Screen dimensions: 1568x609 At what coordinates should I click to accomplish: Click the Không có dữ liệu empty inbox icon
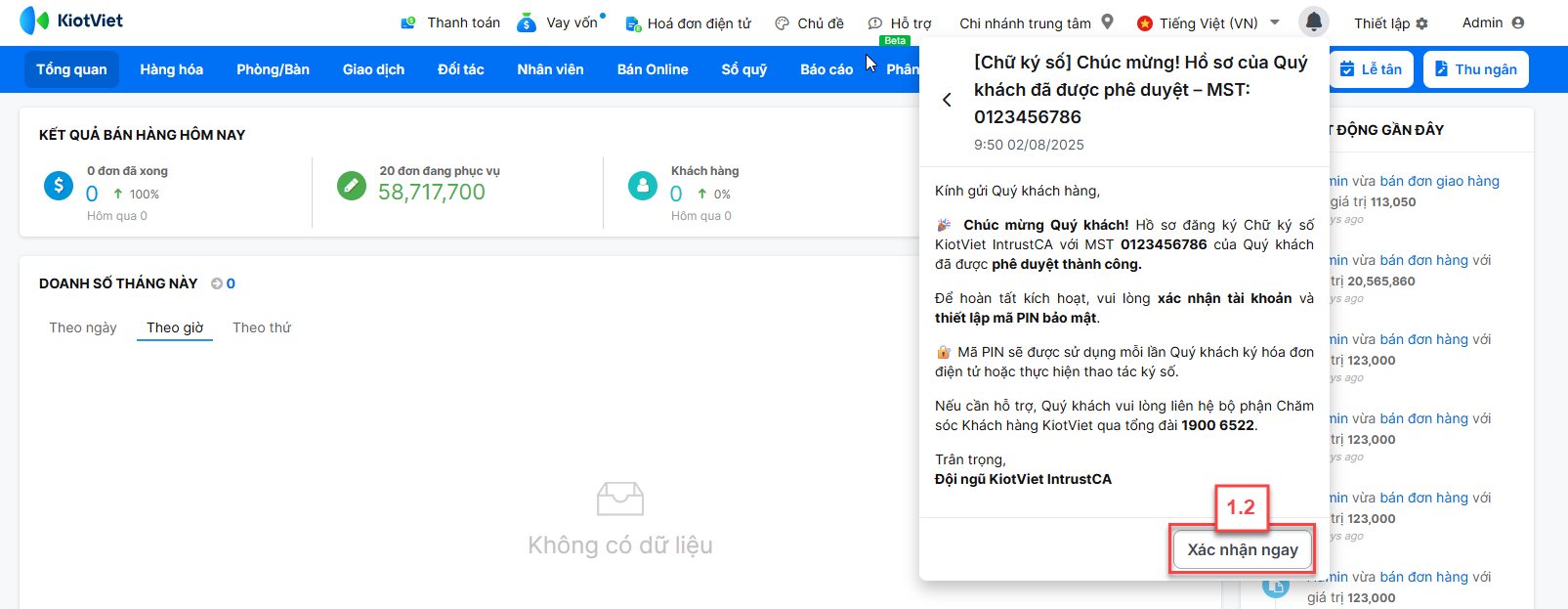pyautogui.click(x=620, y=499)
